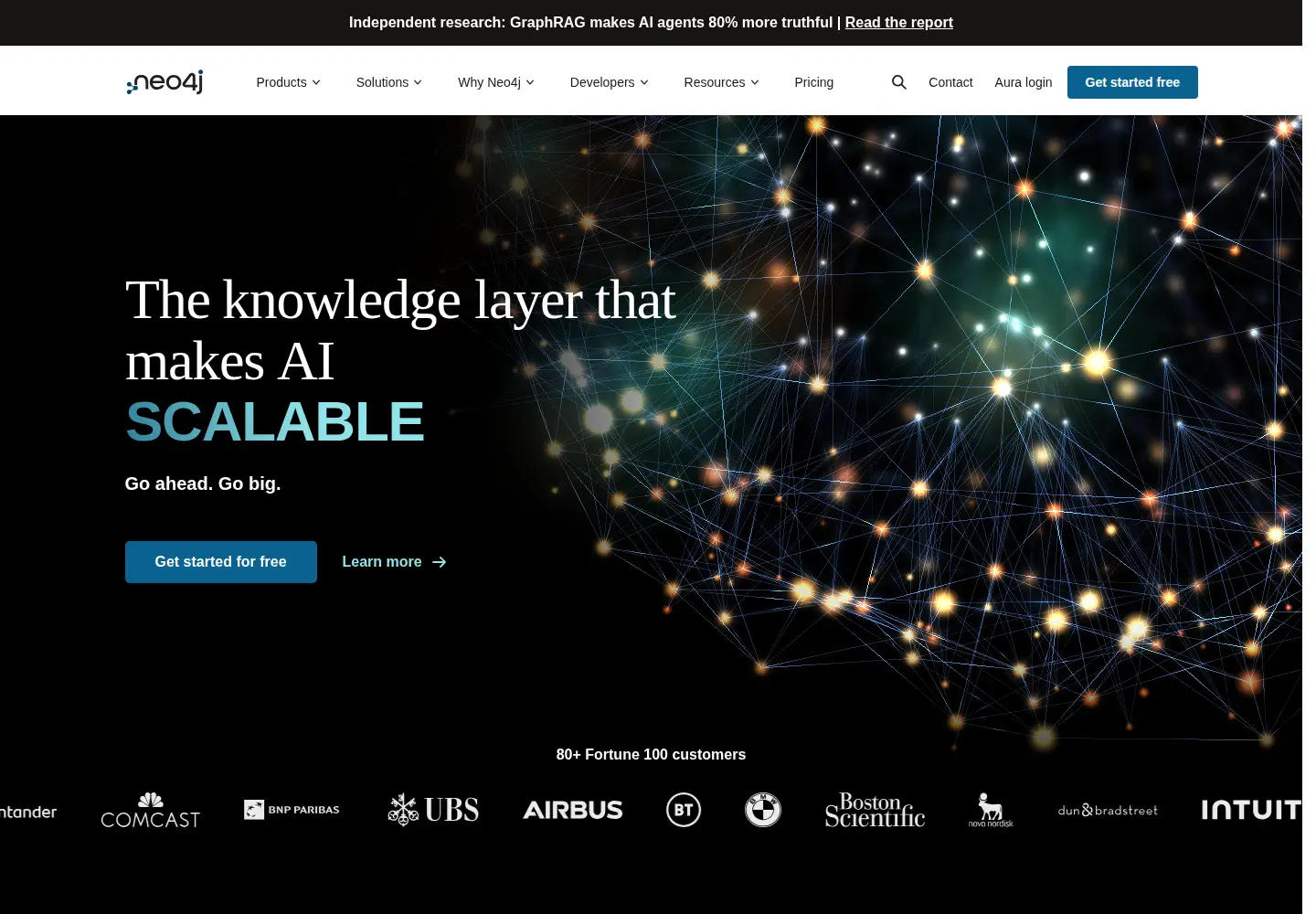The height and width of the screenshot is (914, 1316).
Task: Click the BMW roundel logo
Action: tap(763, 810)
